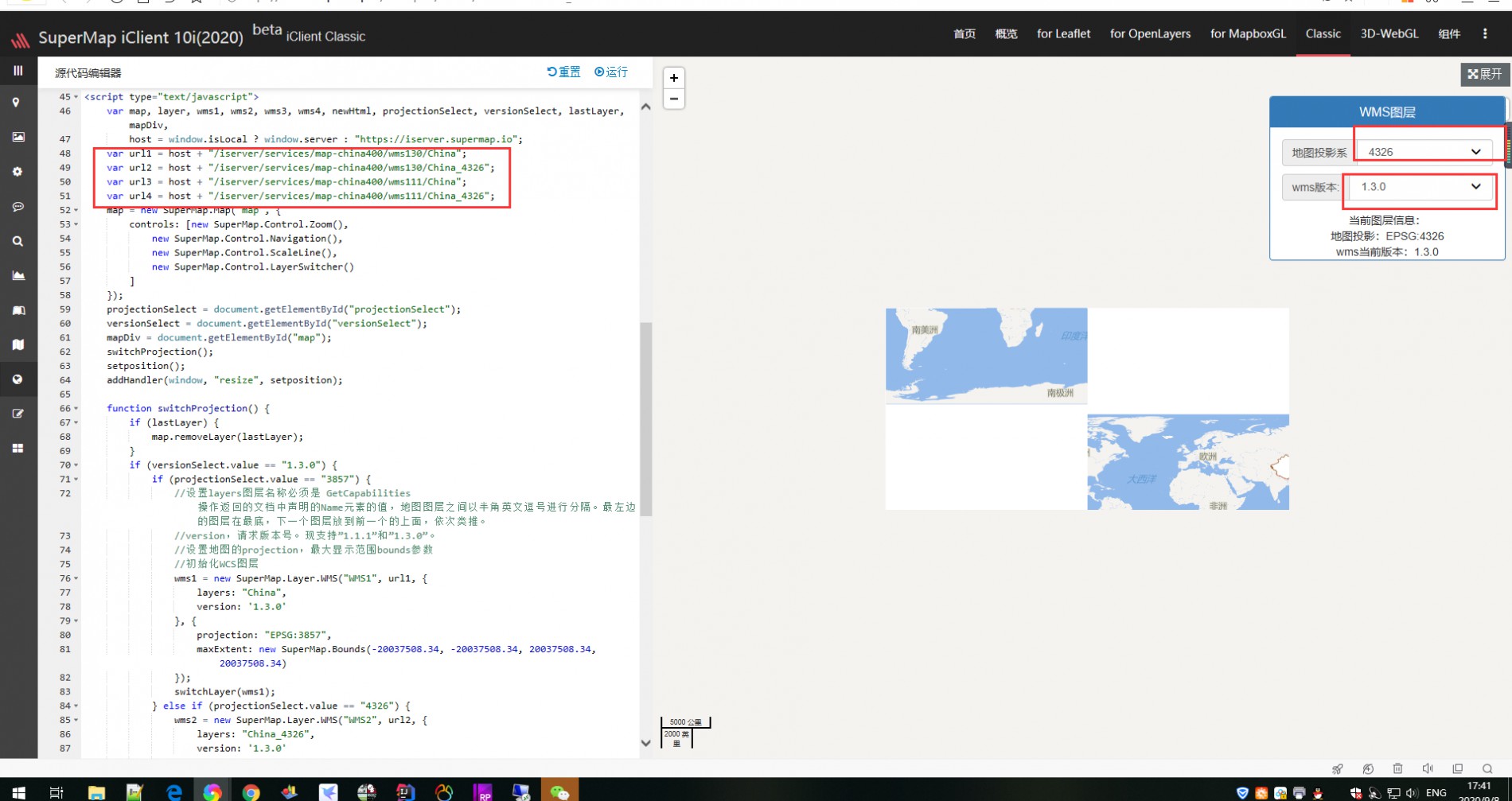
Task: Click the window copy icon in status bar
Action: click(x=1457, y=768)
